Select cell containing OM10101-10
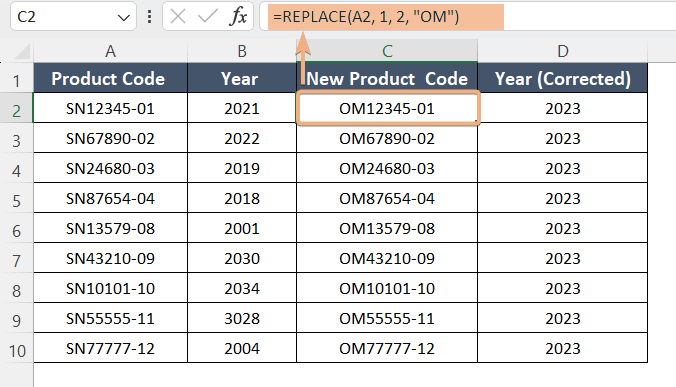This screenshot has height=387, width=676. click(387, 288)
